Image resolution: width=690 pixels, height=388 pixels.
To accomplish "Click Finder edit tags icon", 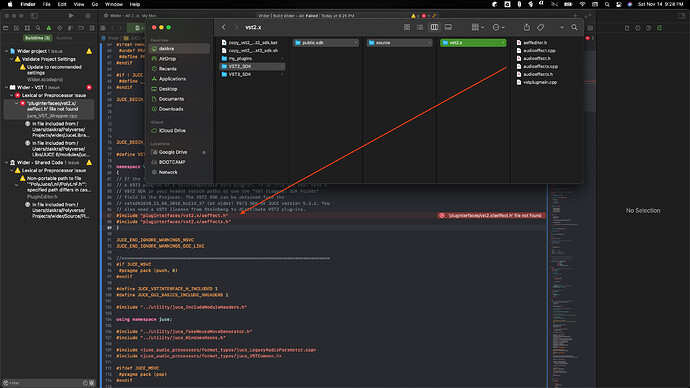I will (540, 27).
